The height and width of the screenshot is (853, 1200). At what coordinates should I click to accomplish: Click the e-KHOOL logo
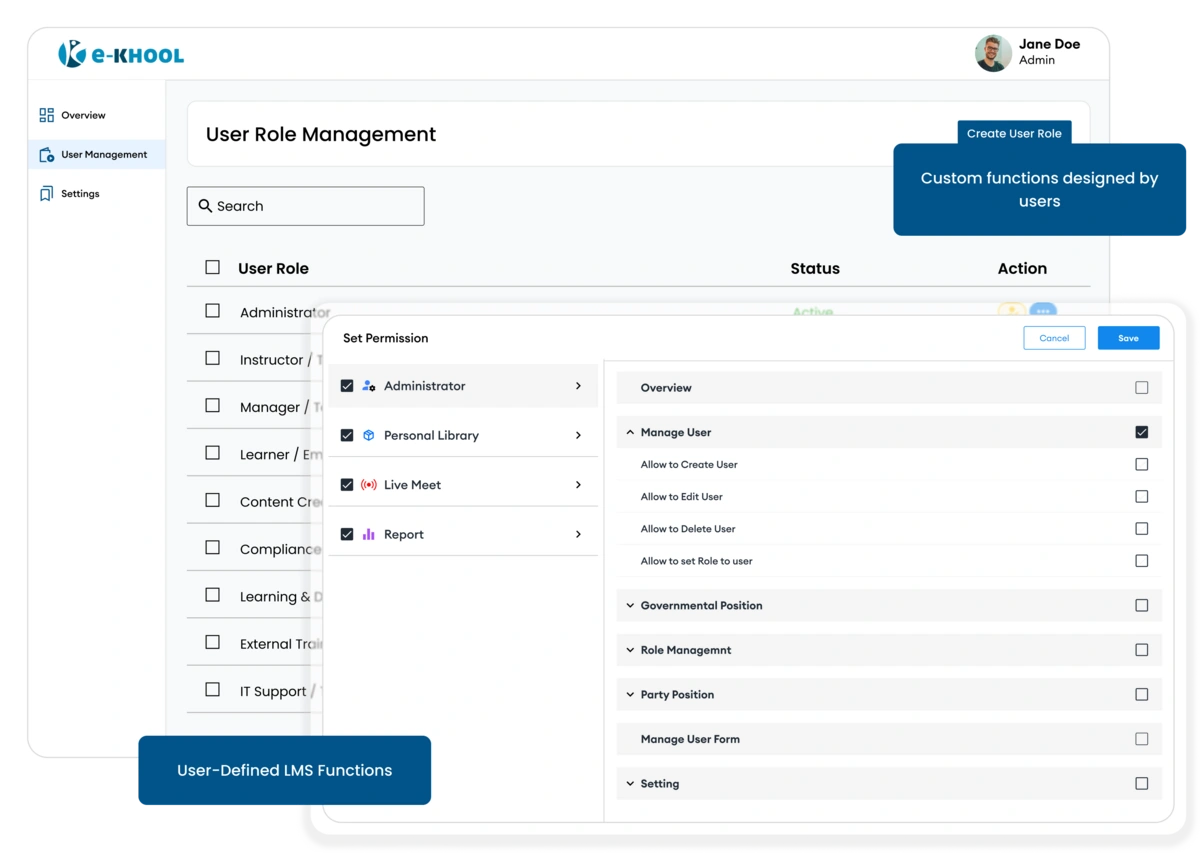[119, 55]
